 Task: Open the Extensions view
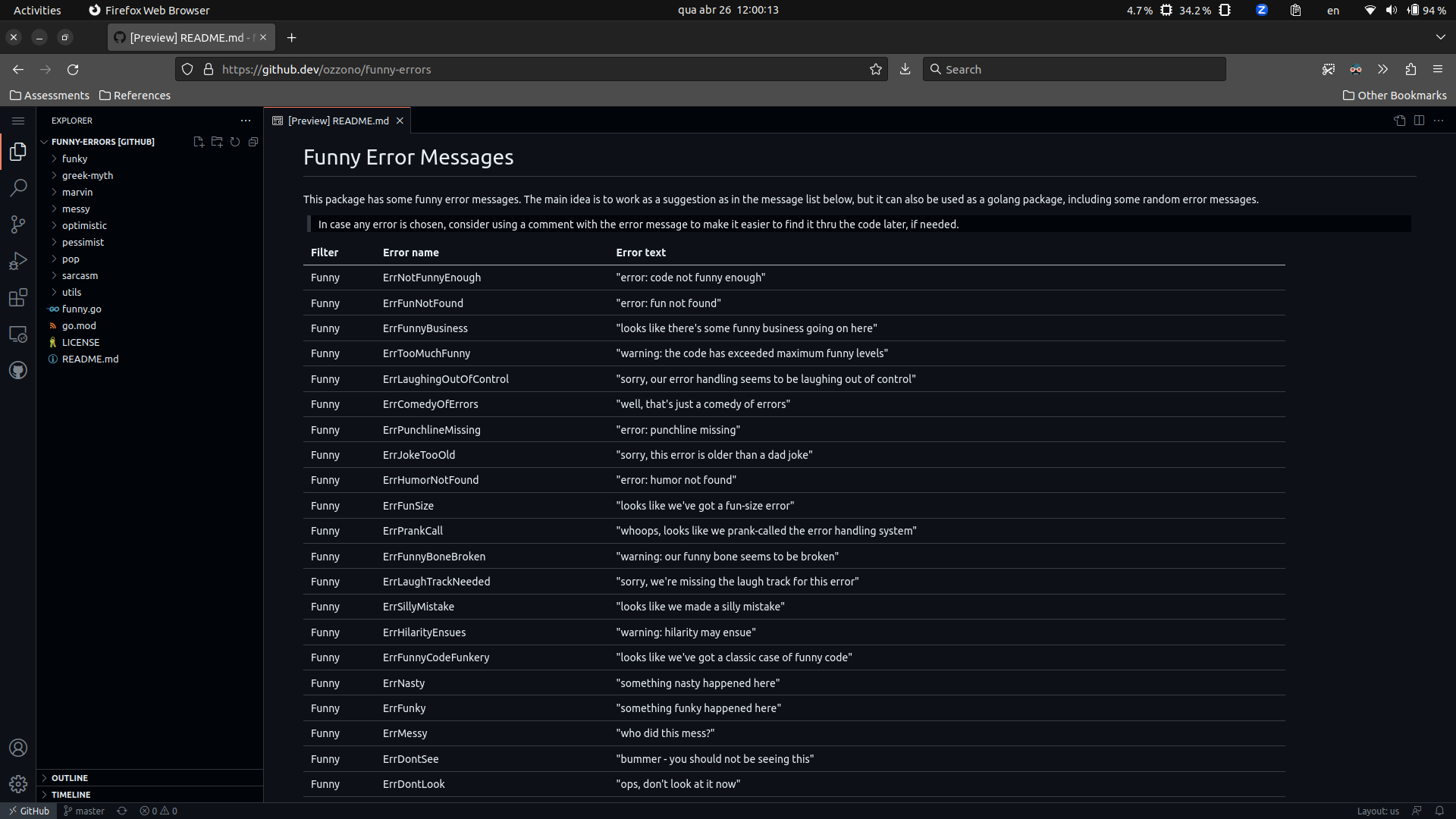tap(18, 297)
